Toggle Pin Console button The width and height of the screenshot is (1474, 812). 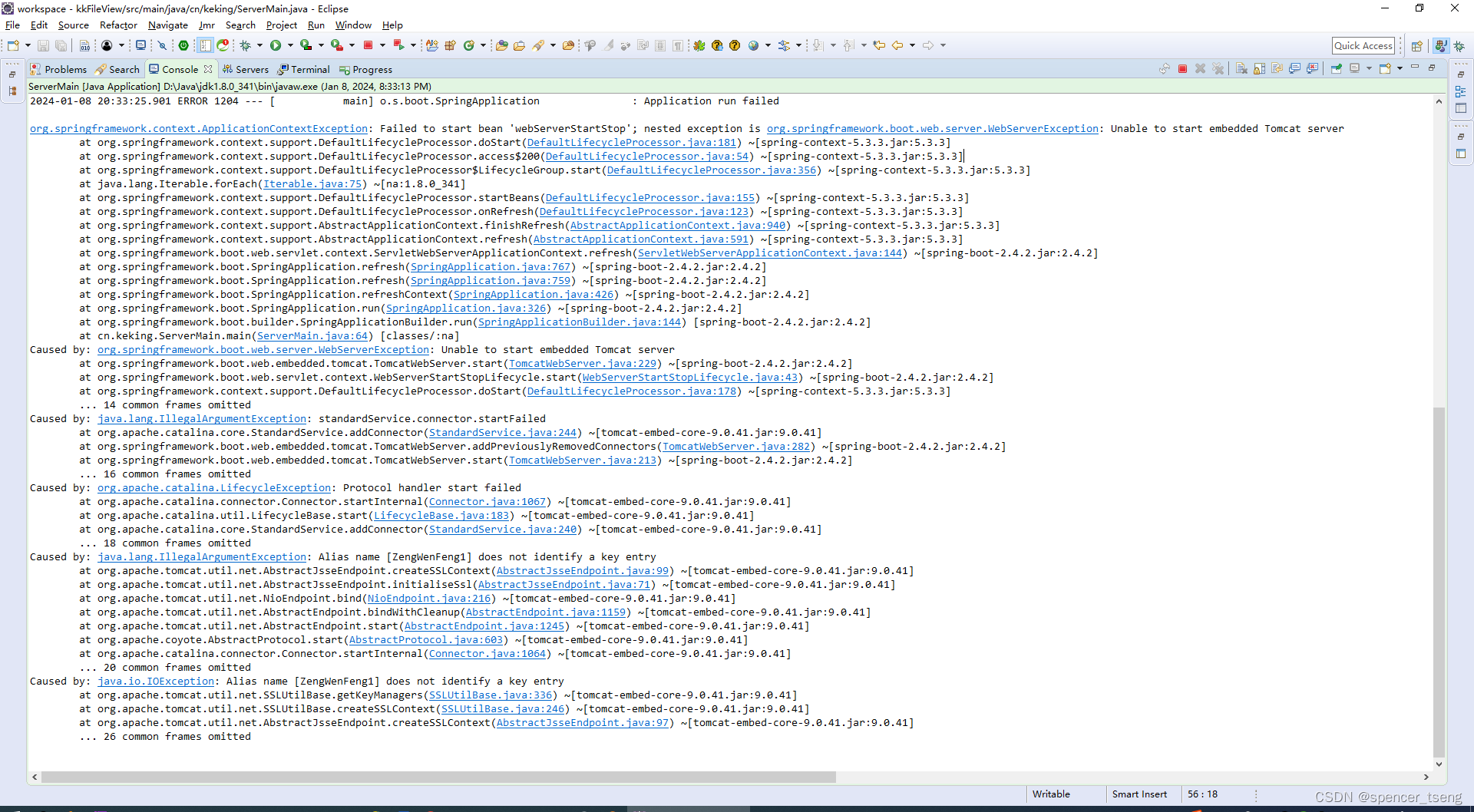pyautogui.click(x=1337, y=68)
